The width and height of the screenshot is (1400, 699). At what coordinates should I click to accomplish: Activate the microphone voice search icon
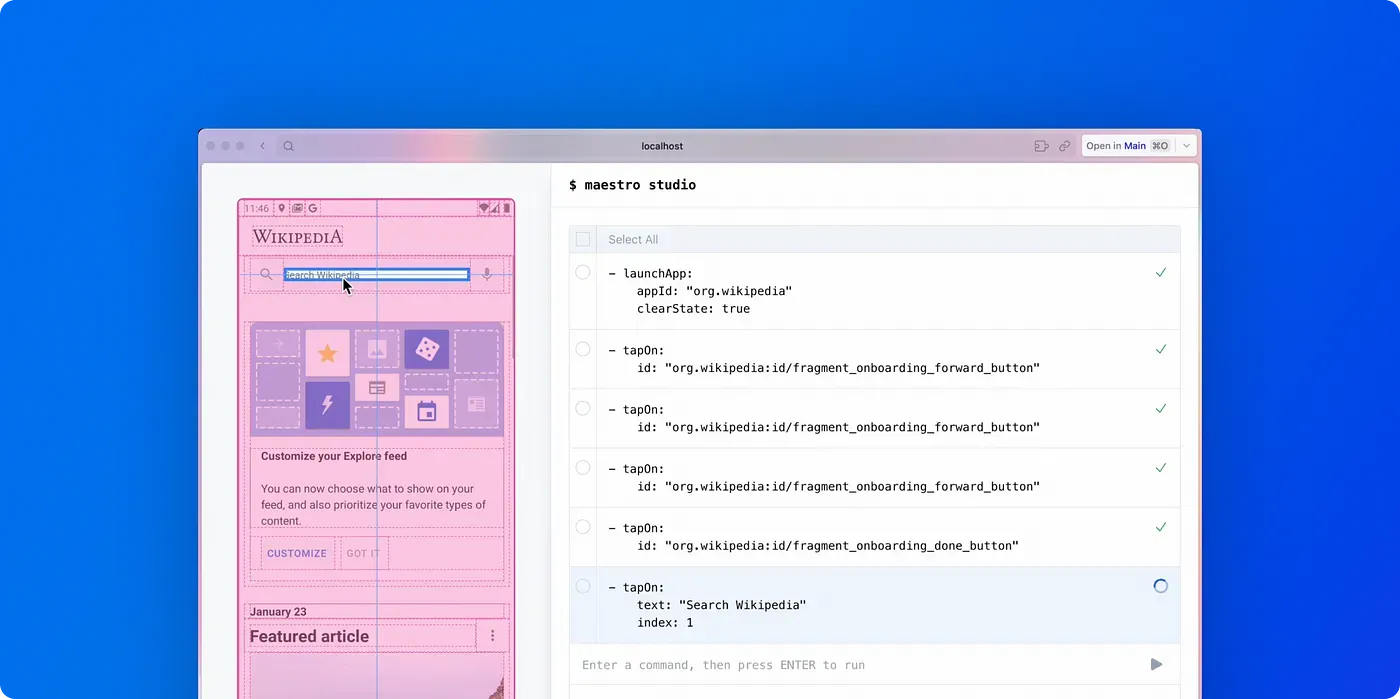[487, 274]
